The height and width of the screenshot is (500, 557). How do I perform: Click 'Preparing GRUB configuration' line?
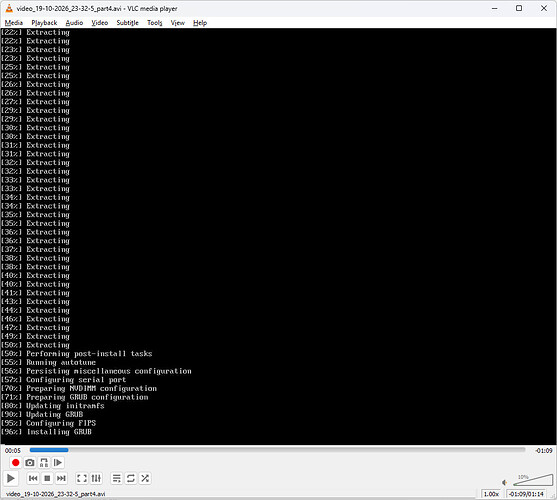click(75, 397)
